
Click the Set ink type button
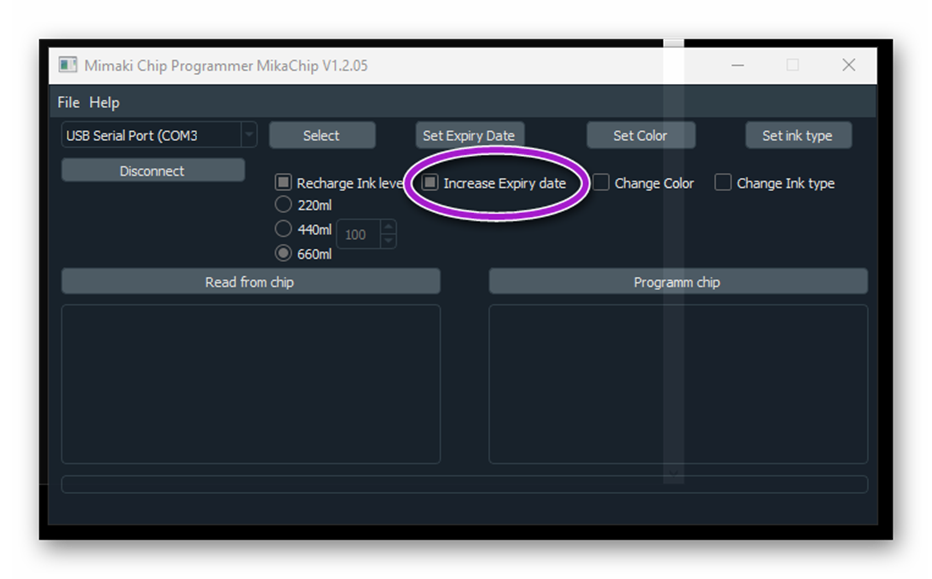click(798, 136)
